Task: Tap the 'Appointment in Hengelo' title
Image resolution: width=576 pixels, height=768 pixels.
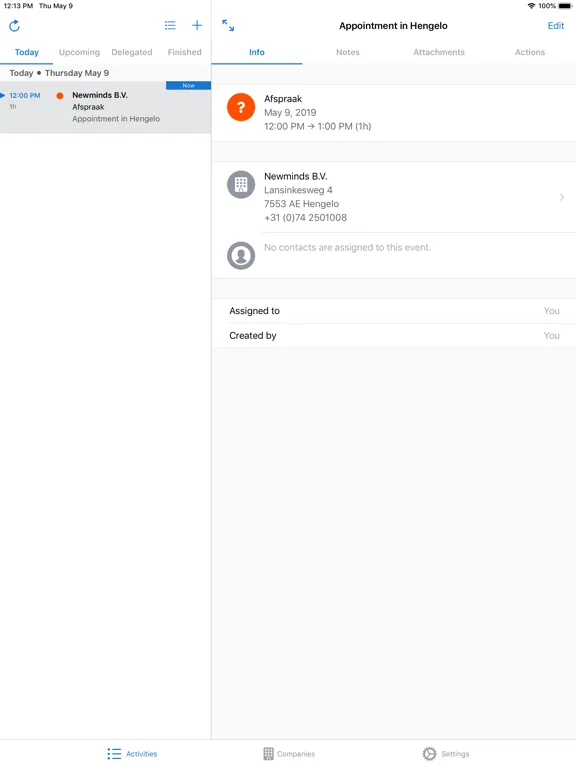Action: point(393,25)
